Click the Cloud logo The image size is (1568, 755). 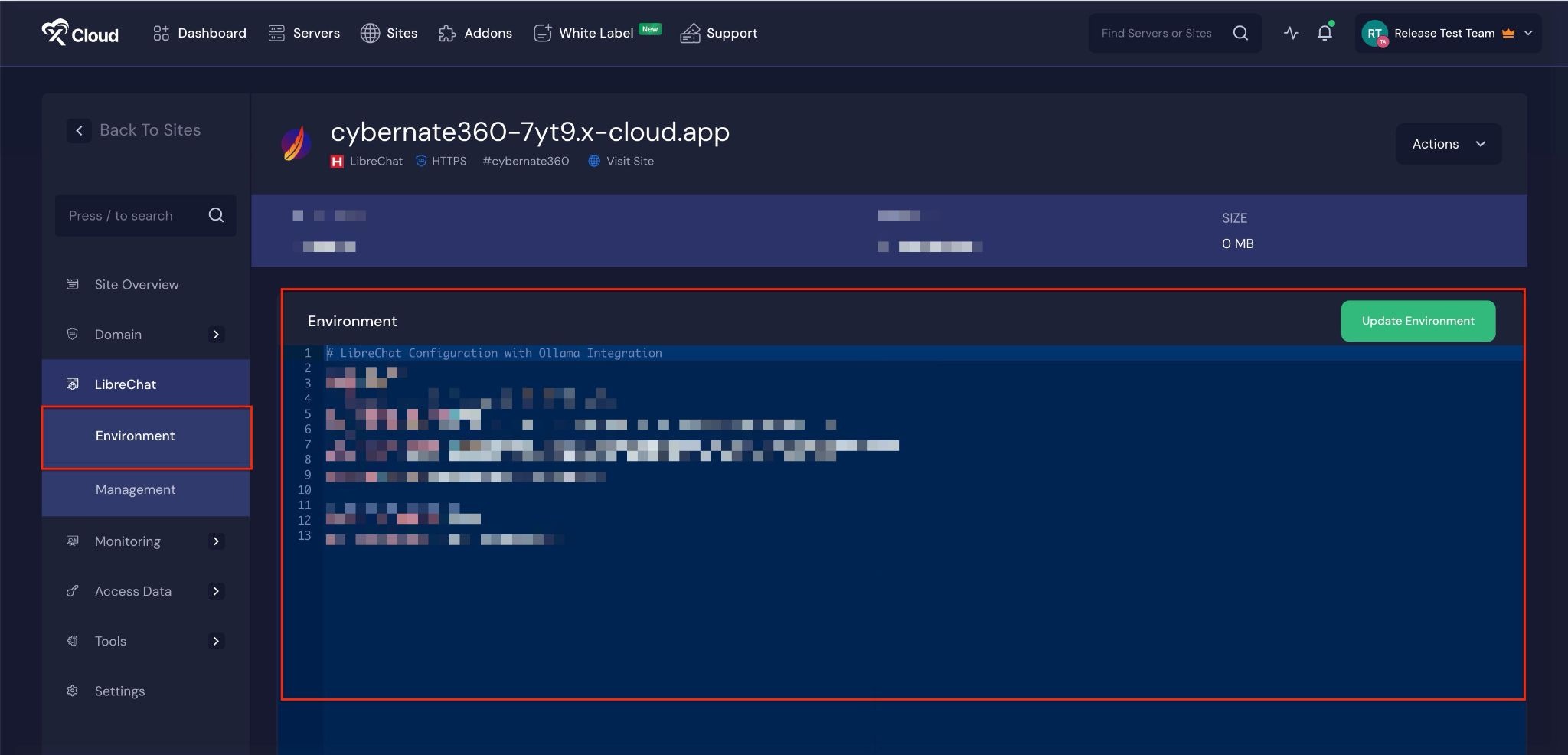pyautogui.click(x=80, y=33)
